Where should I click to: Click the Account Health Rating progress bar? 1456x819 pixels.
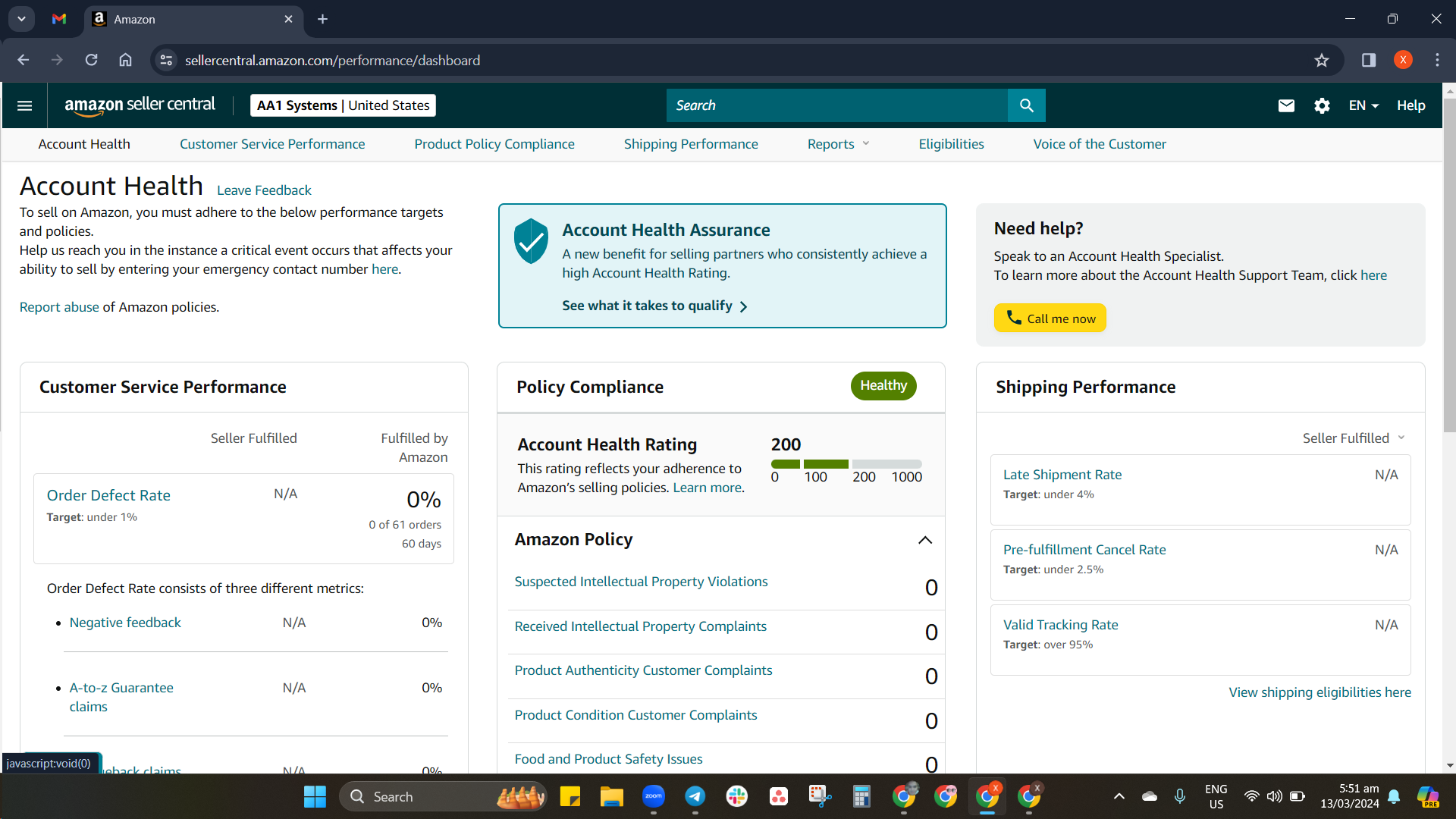tap(846, 464)
